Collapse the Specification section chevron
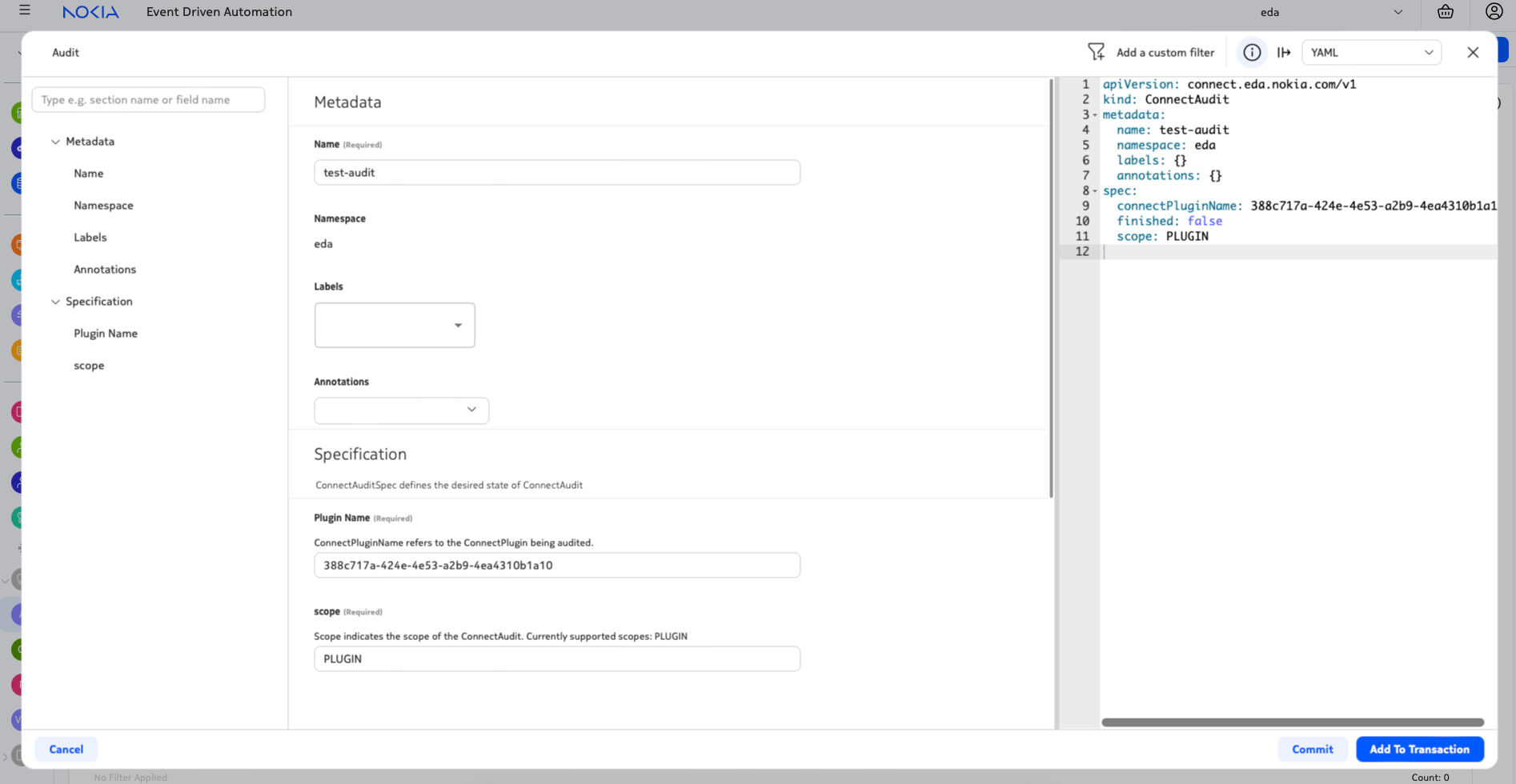The width and height of the screenshot is (1516, 784). [x=55, y=302]
